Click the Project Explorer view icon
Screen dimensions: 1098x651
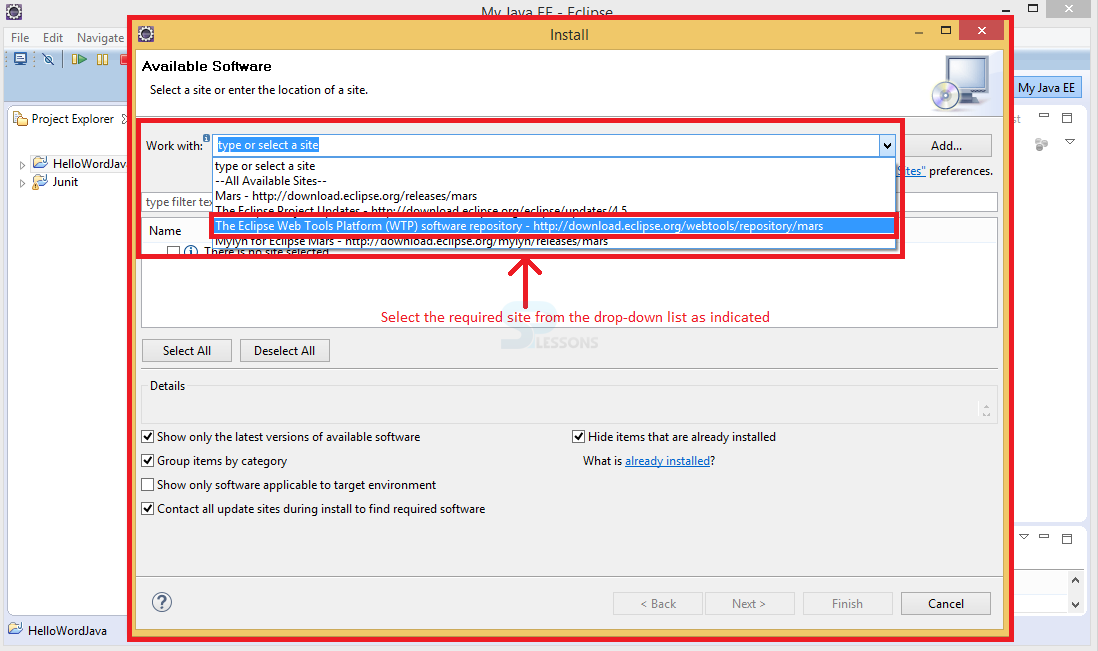[x=20, y=119]
